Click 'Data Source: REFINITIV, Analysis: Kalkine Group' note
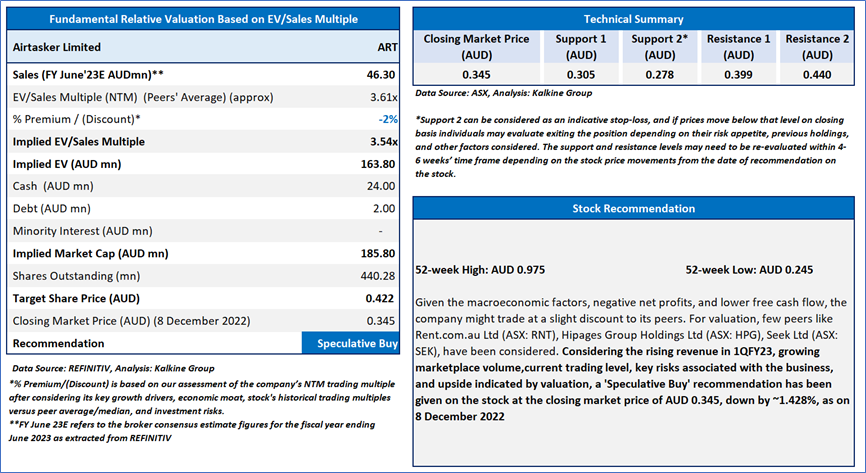Screen dimensions: 866x473 click(113, 369)
